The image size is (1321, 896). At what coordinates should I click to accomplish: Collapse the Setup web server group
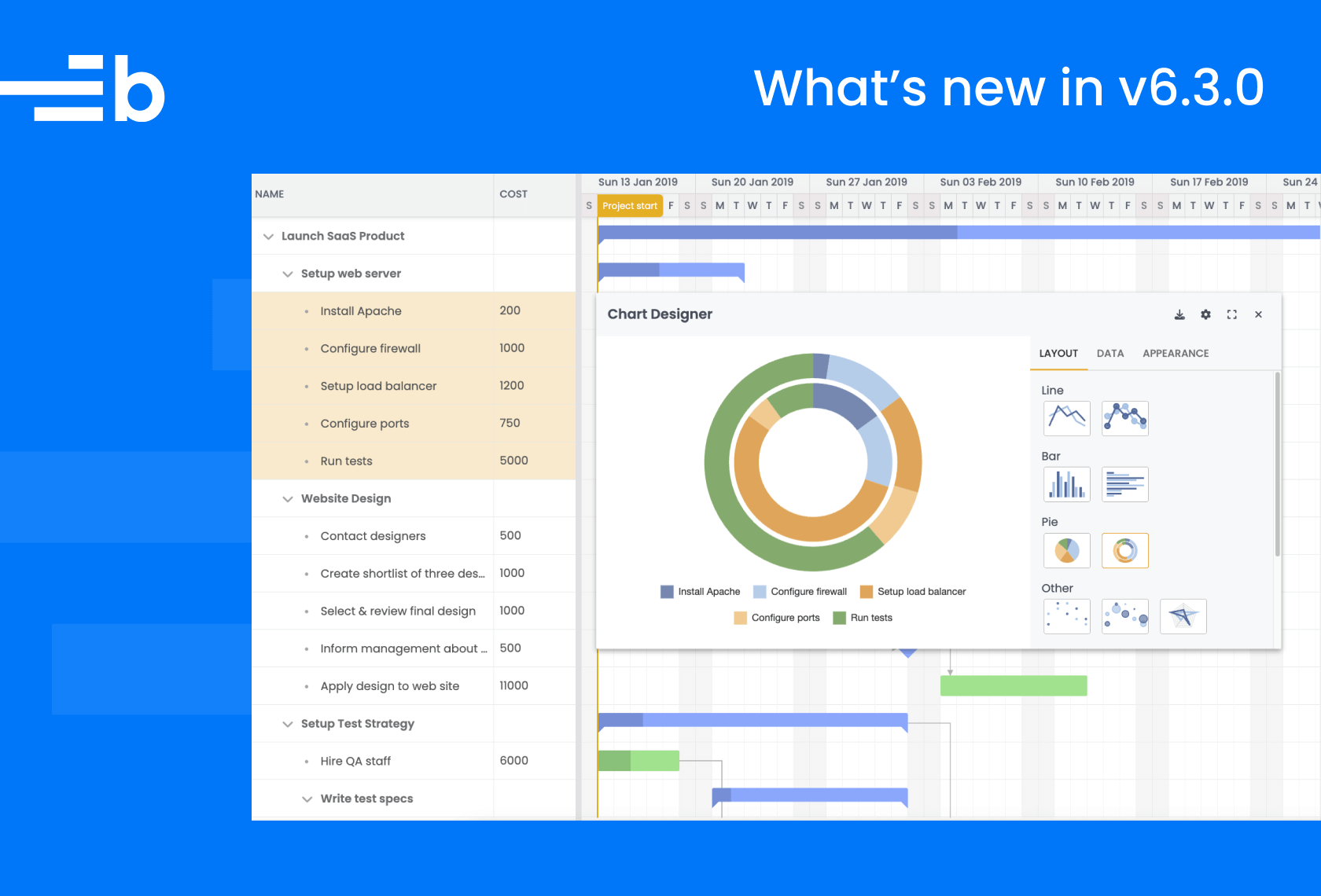pyautogui.click(x=288, y=274)
